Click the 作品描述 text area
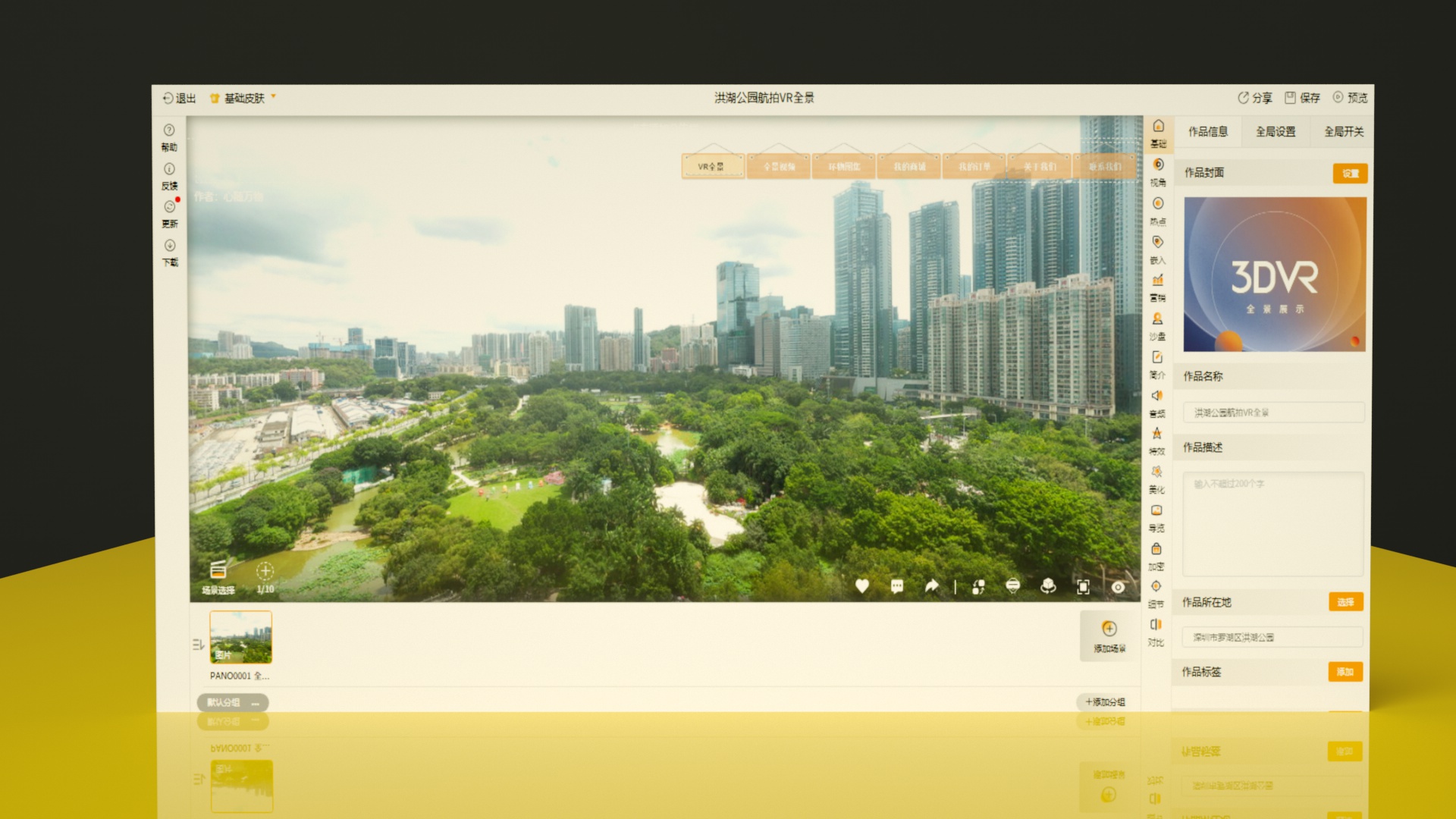 [1273, 524]
